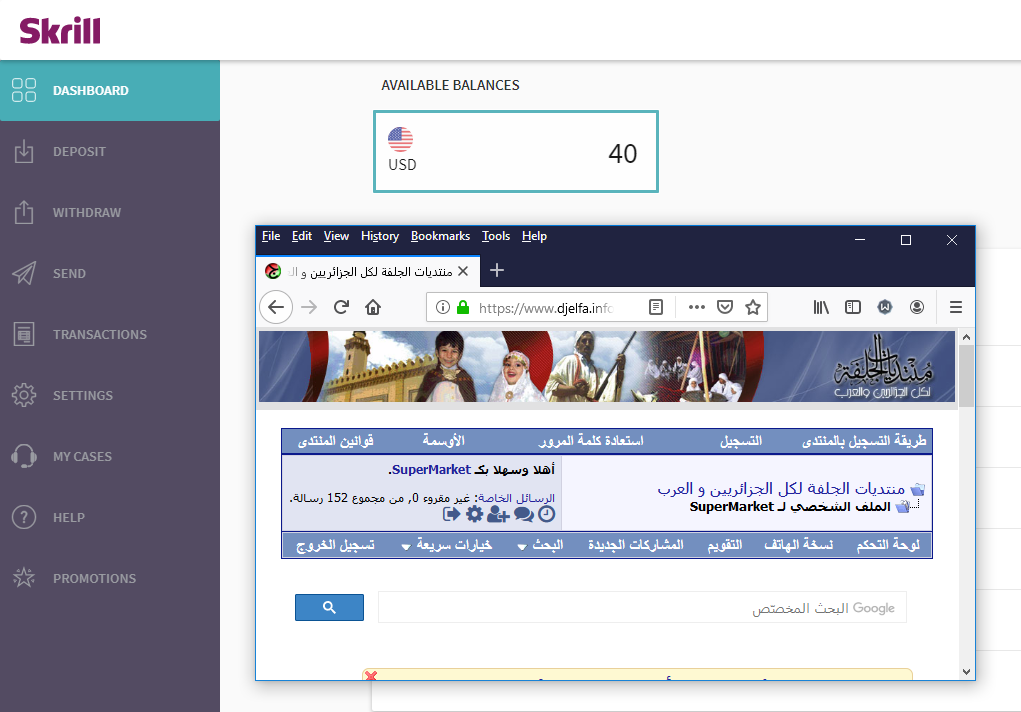
Task: Click the forum header banner image
Action: 607,366
